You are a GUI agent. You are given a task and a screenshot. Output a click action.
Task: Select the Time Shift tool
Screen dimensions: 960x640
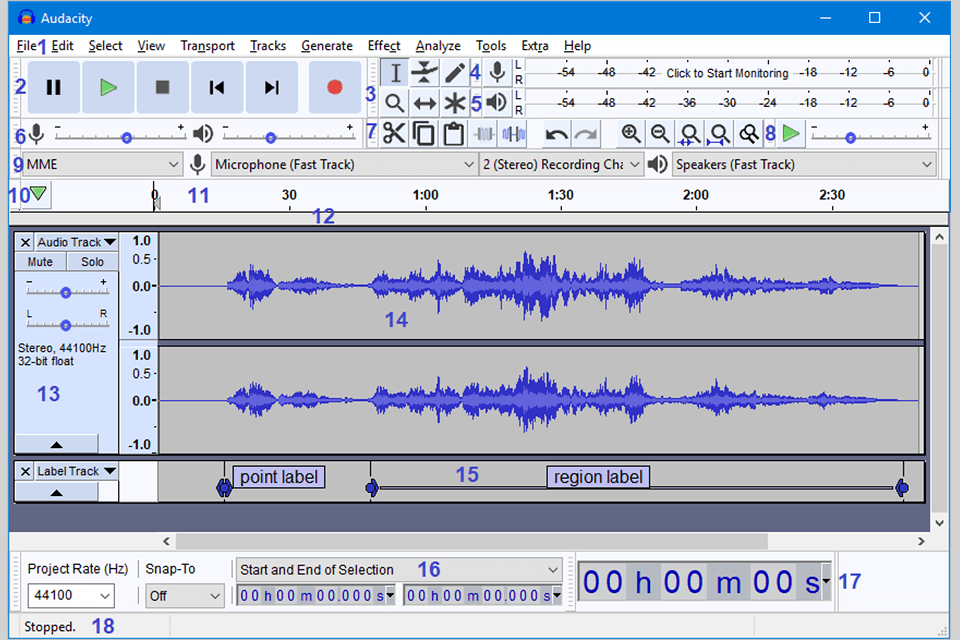click(424, 103)
